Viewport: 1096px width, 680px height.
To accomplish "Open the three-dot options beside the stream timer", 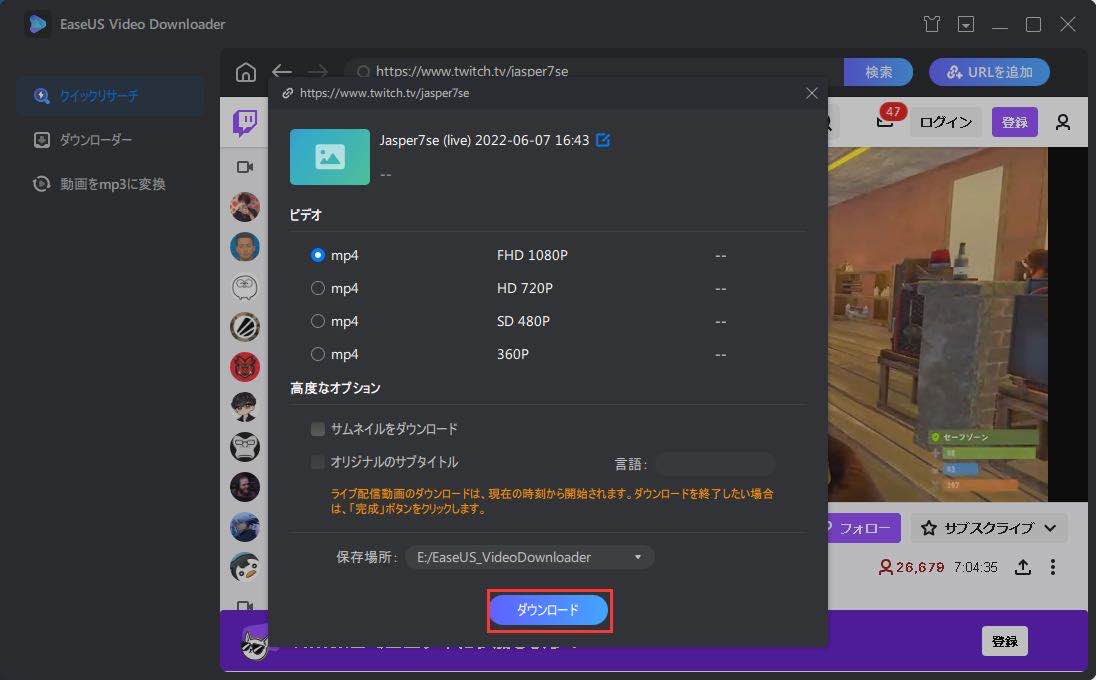I will click(1052, 567).
